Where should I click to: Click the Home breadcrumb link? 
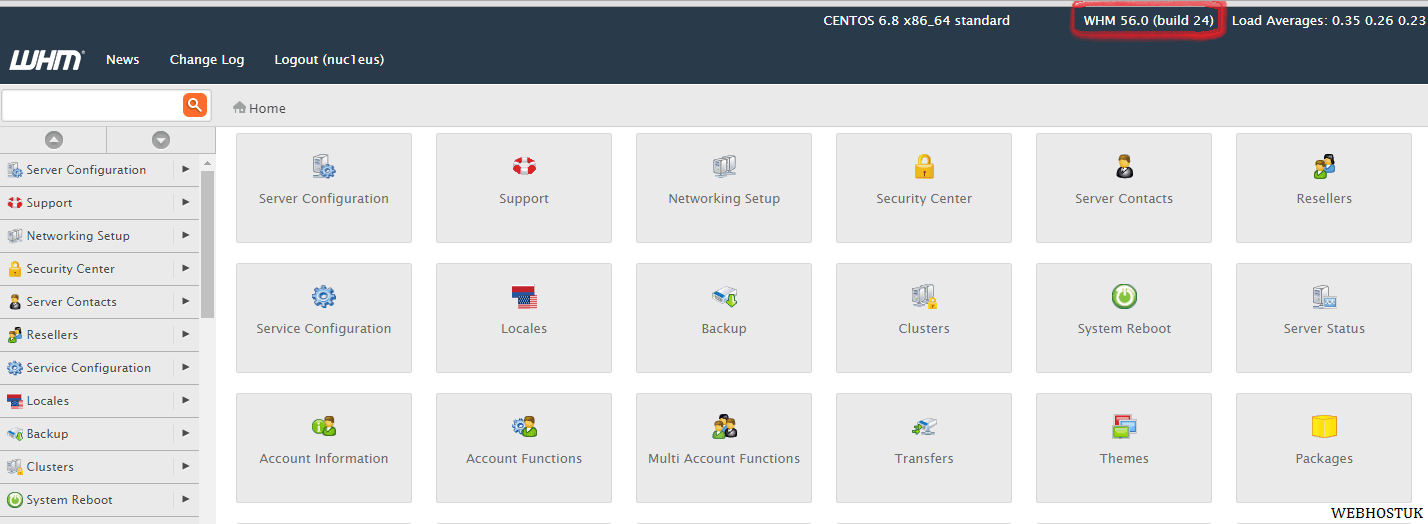point(266,109)
